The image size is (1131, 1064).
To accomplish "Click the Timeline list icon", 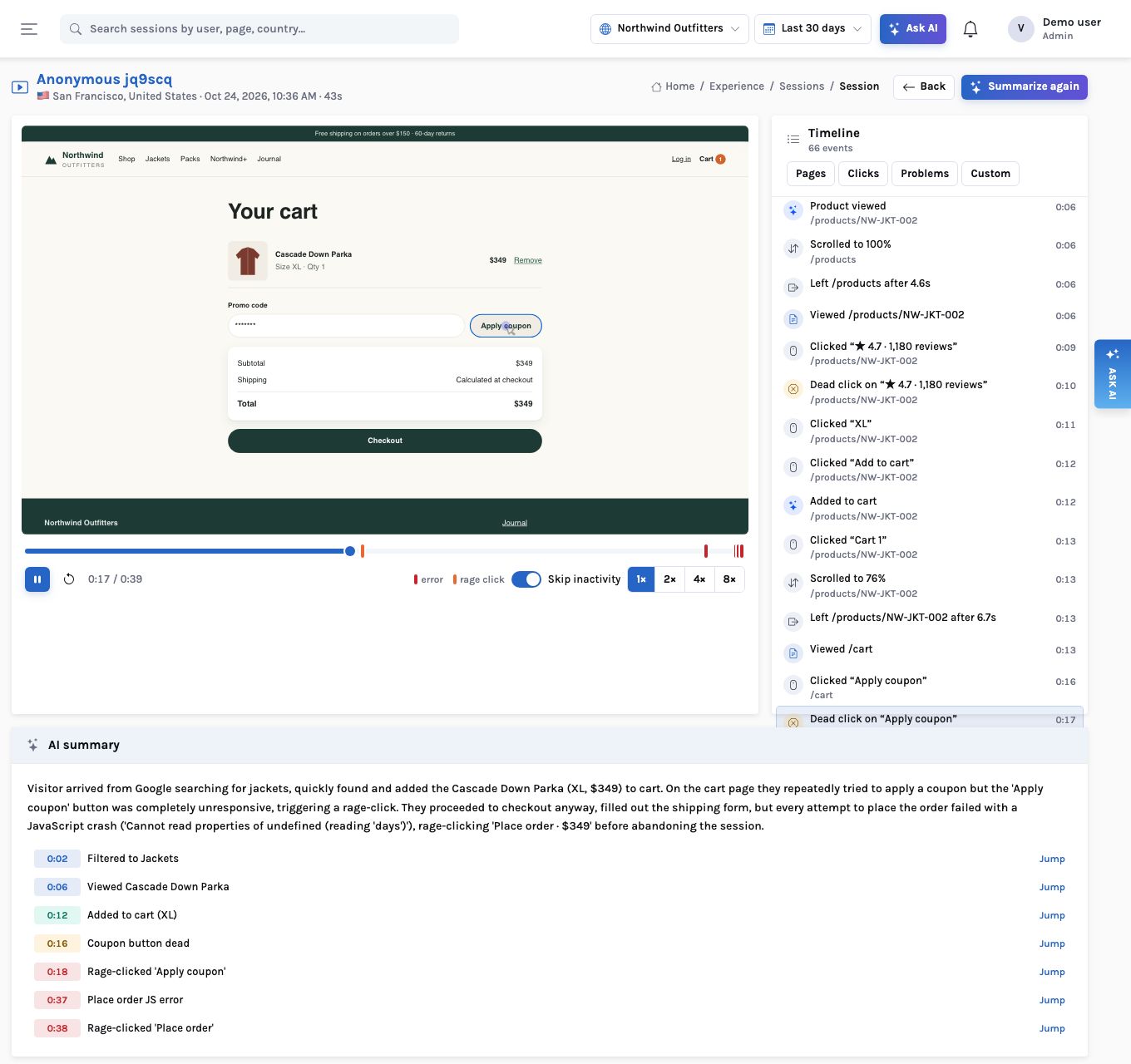I will tap(793, 140).
